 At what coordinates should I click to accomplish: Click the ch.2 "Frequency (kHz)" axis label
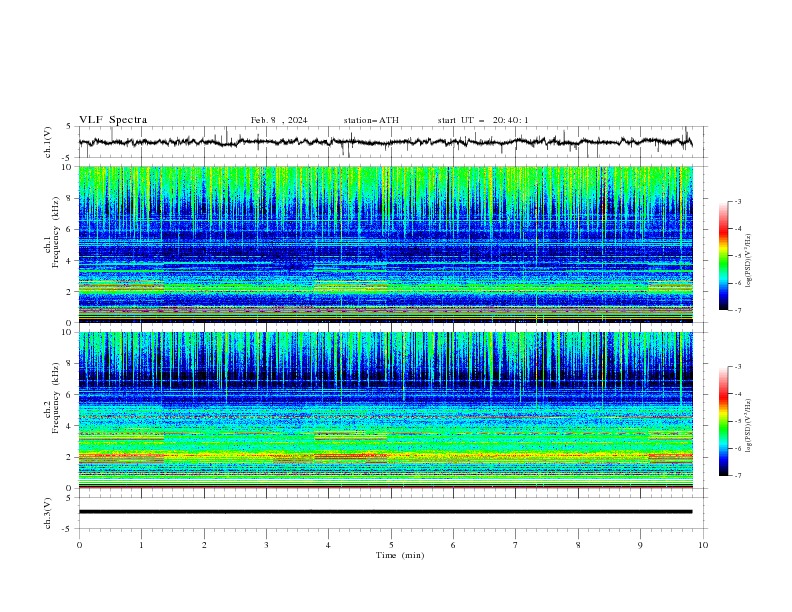coord(55,398)
